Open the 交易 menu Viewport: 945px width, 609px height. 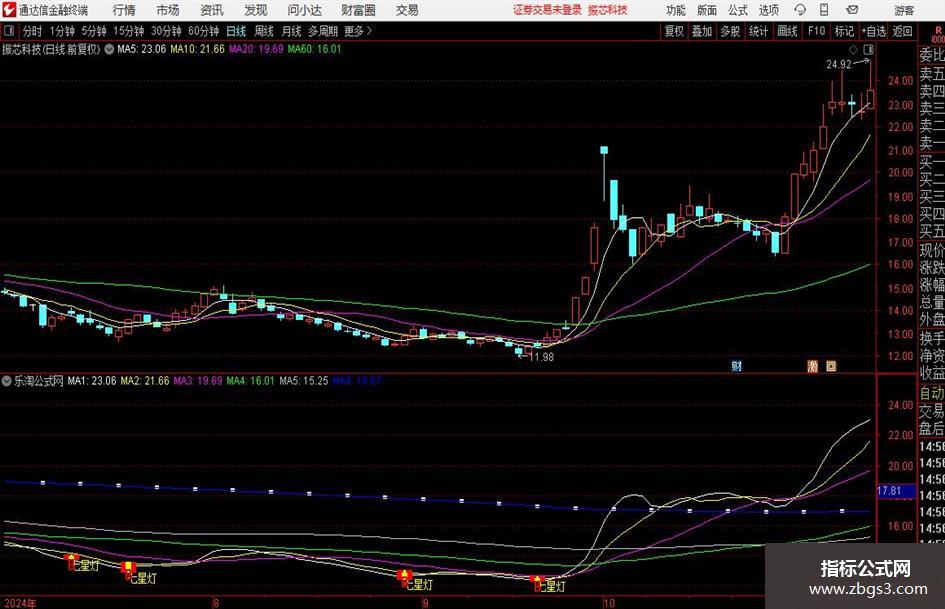pos(407,10)
